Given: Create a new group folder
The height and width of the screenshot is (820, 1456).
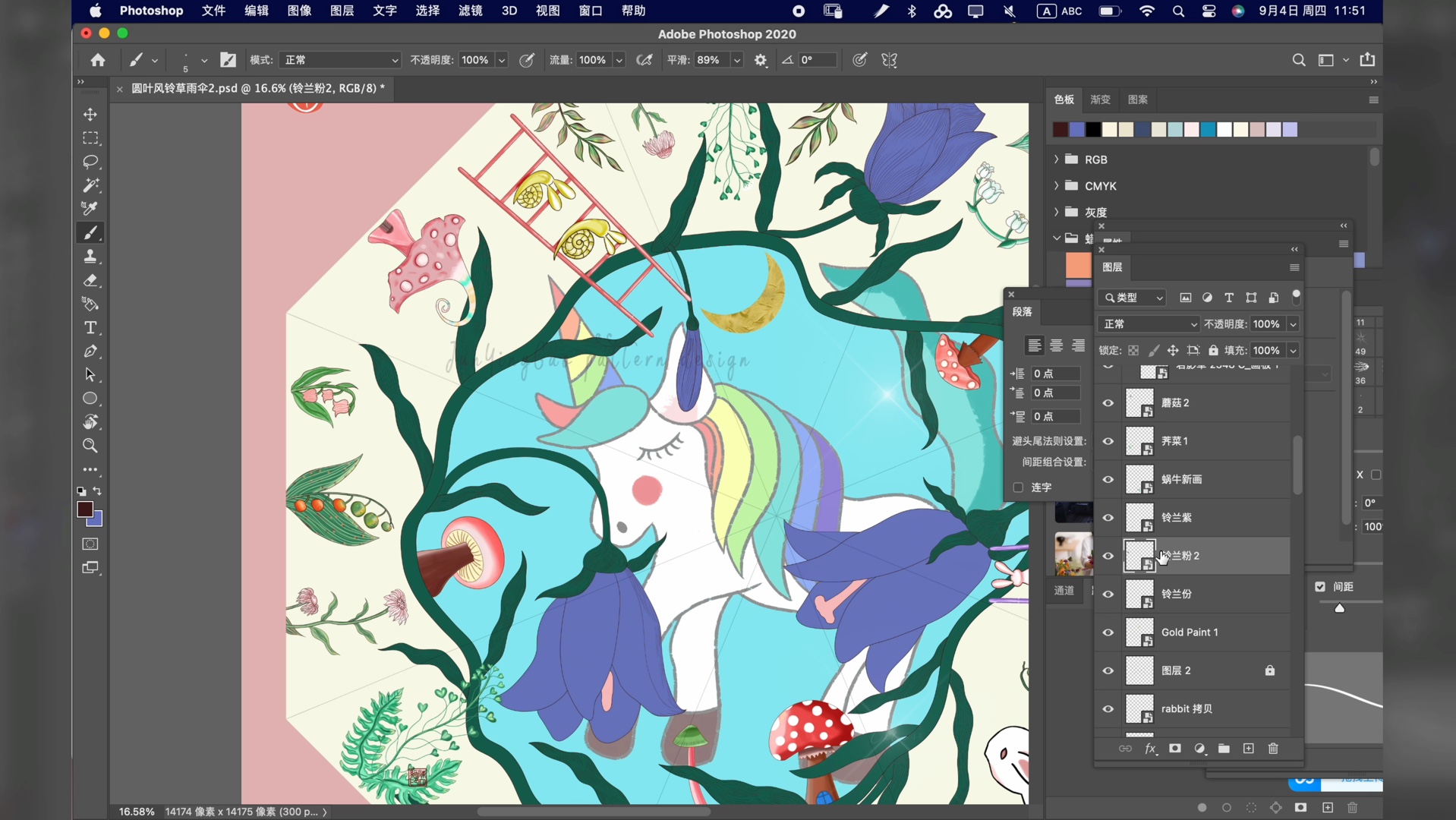Looking at the screenshot, I should tap(1224, 749).
